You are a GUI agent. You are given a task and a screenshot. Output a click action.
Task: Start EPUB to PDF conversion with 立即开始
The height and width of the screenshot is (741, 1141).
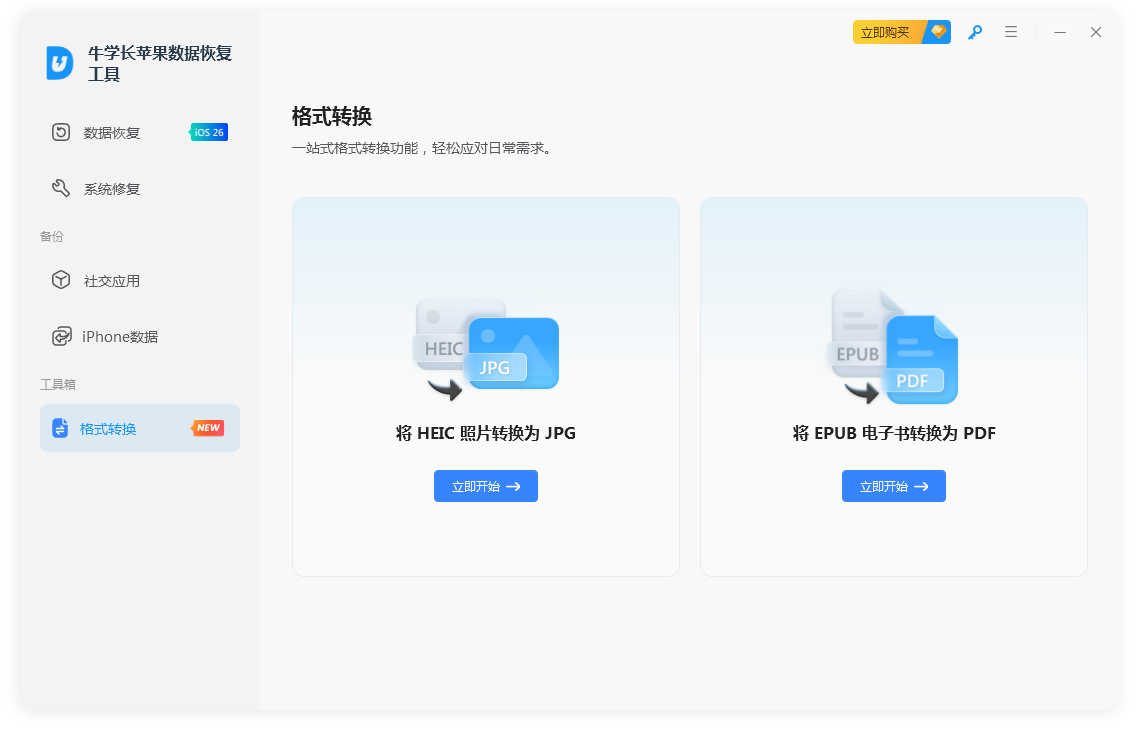tap(894, 486)
